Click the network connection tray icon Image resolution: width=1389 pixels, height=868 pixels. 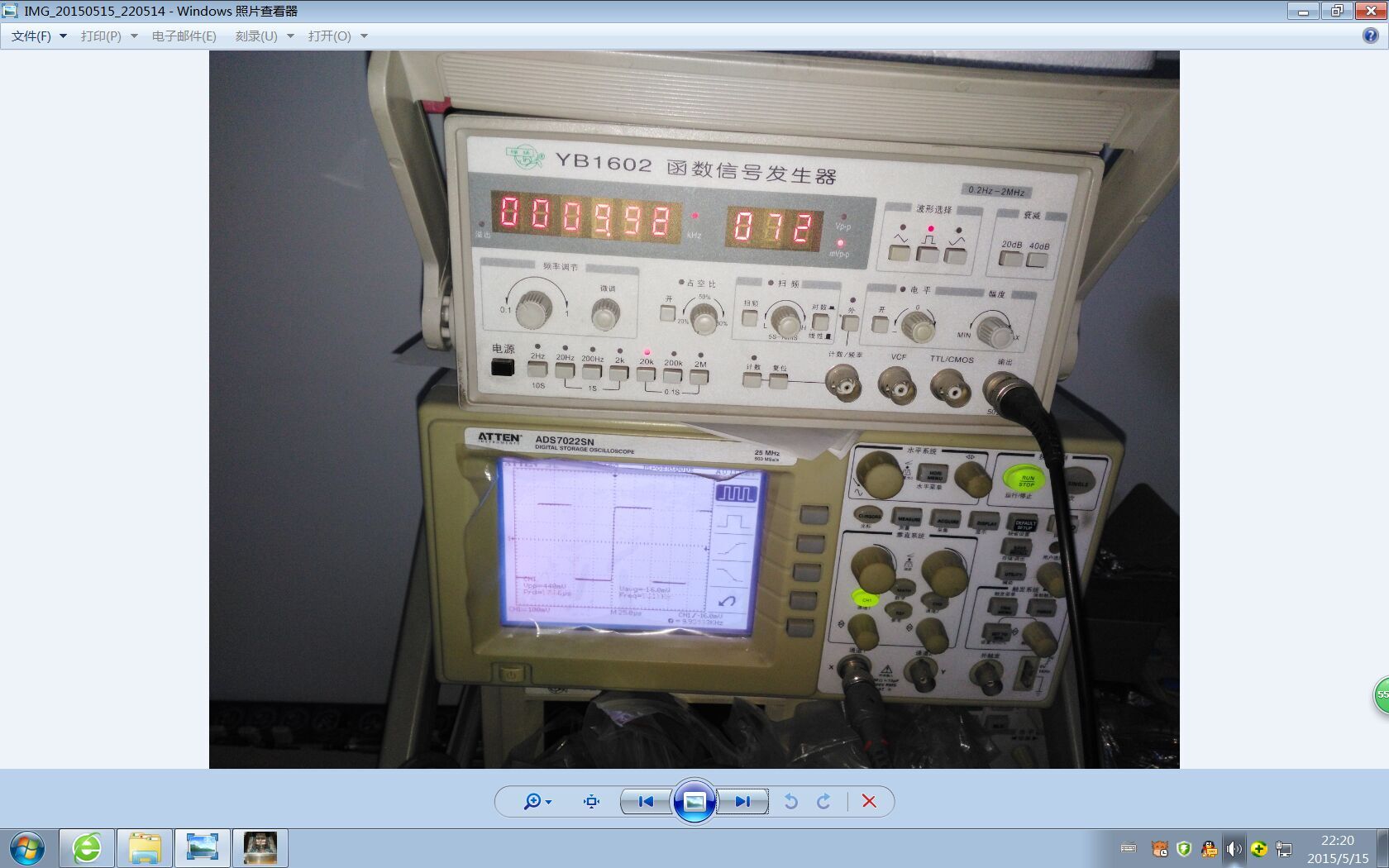1284,848
